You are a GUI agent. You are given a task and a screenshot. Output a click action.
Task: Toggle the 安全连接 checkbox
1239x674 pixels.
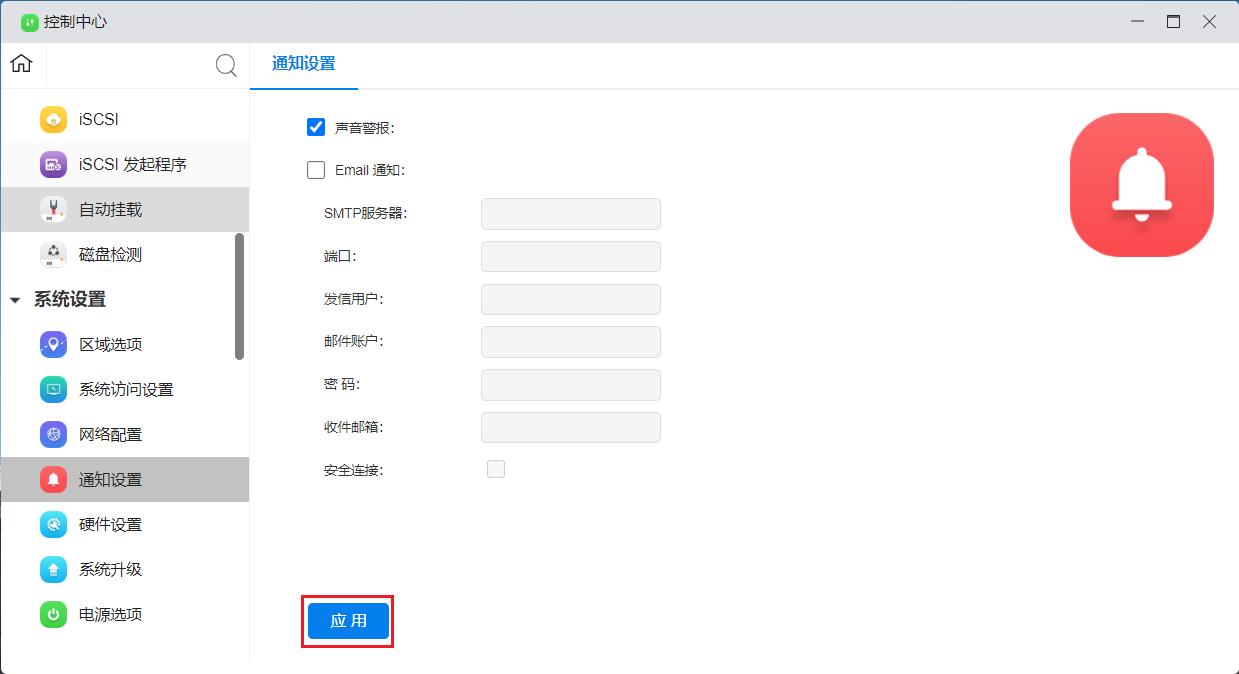pos(496,469)
